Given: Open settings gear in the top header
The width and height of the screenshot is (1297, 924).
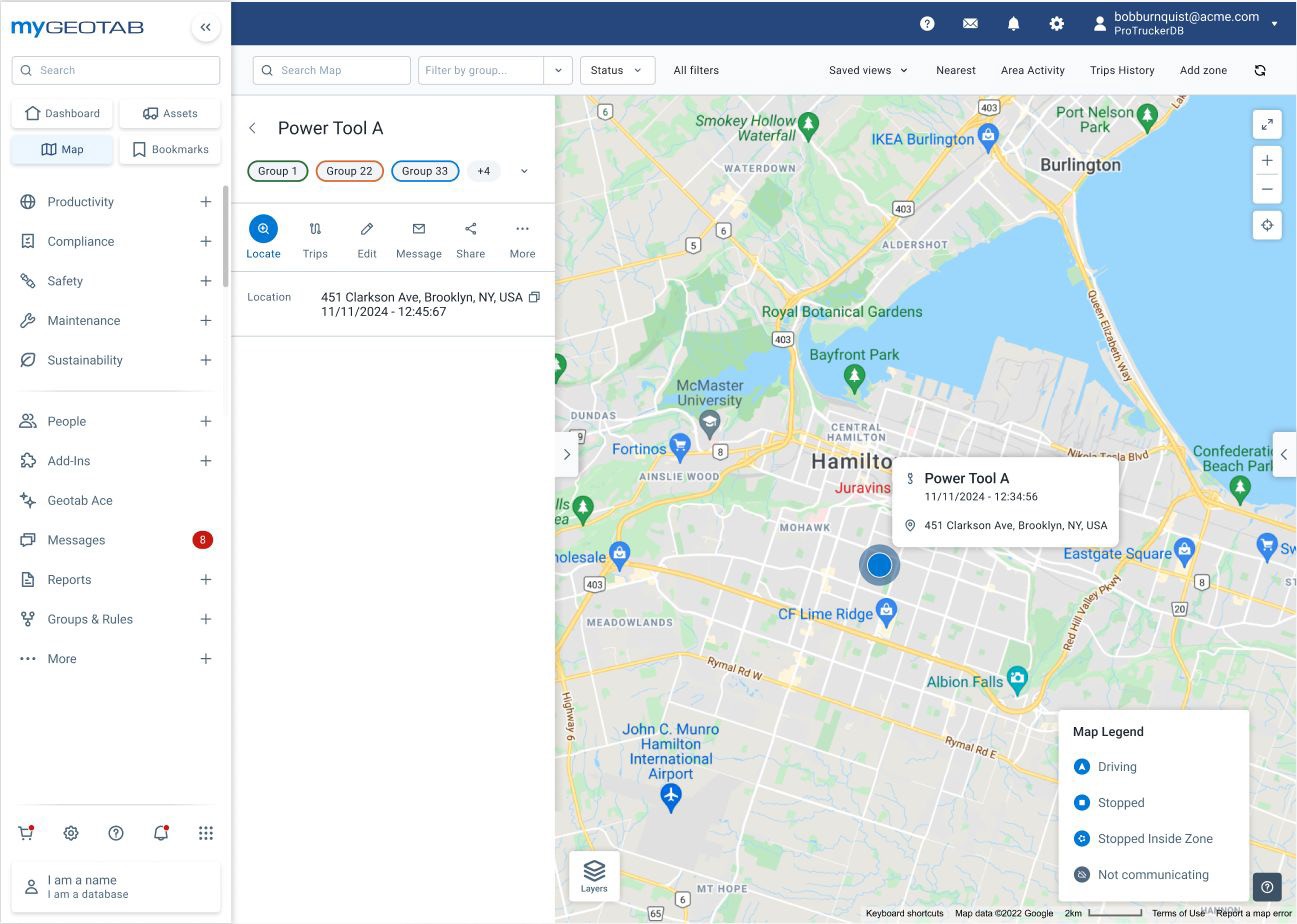Looking at the screenshot, I should tap(1056, 24).
